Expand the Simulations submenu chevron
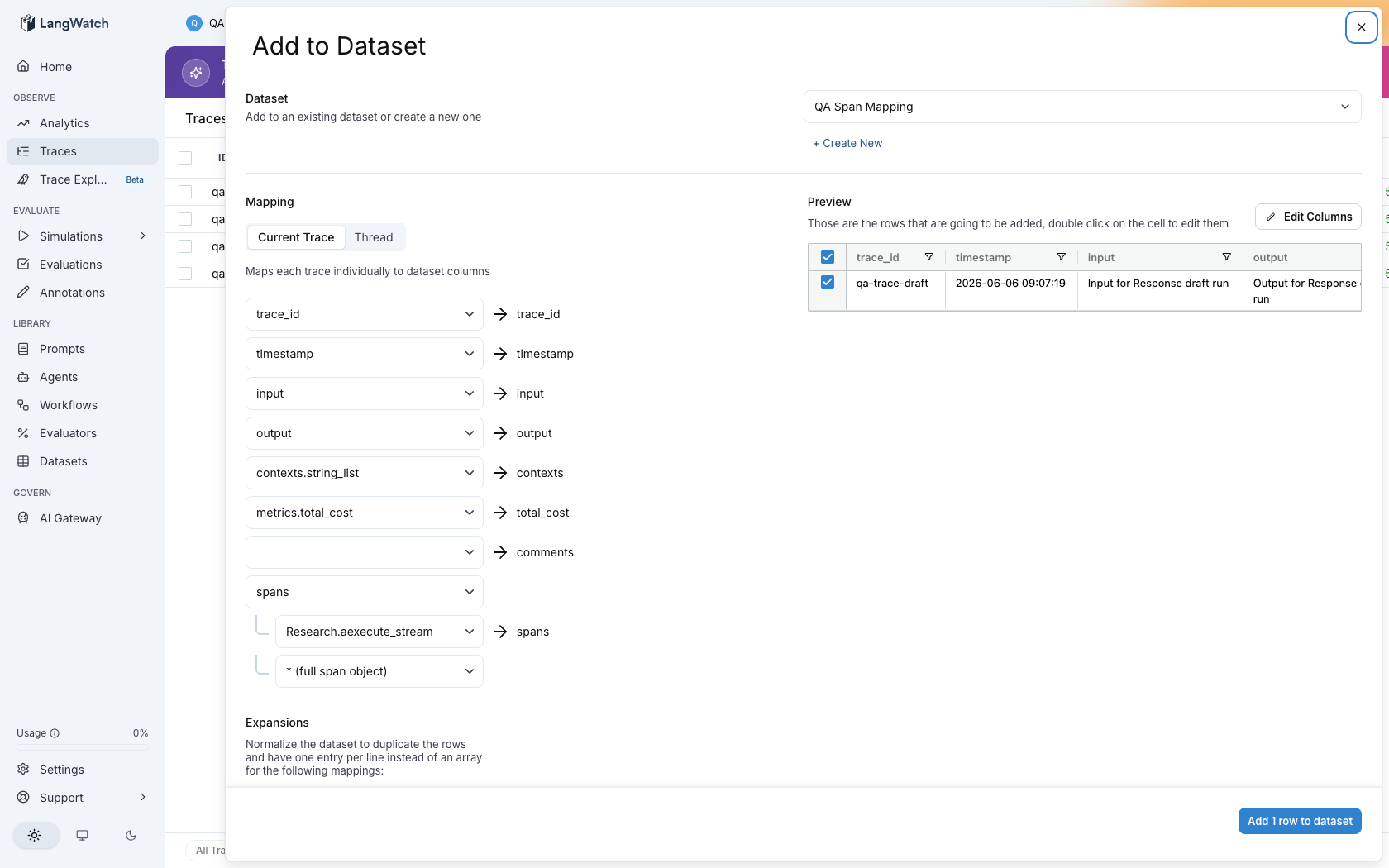1389x868 pixels. pyautogui.click(x=143, y=236)
